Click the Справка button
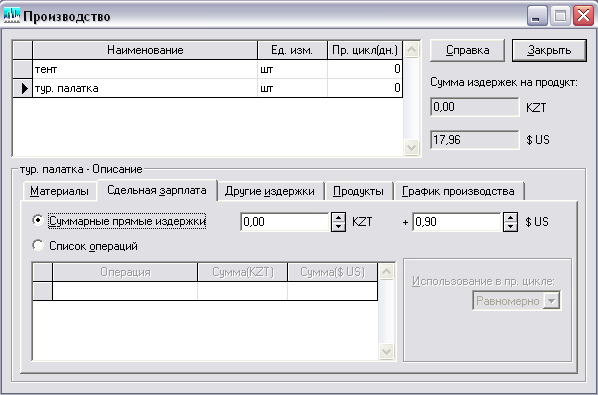This screenshot has height=395, width=598. tap(467, 50)
